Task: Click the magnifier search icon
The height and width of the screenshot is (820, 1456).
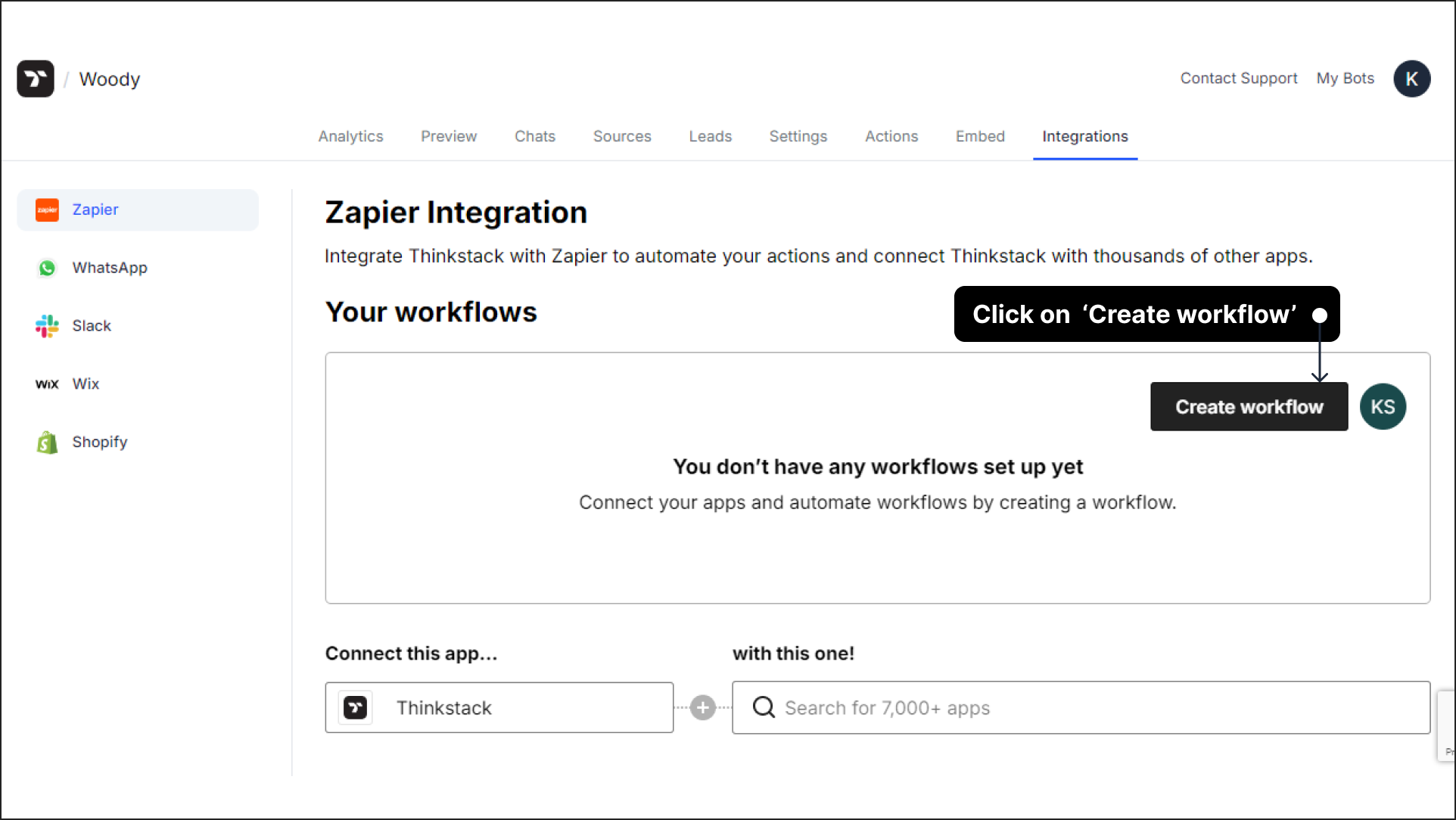Action: click(764, 707)
